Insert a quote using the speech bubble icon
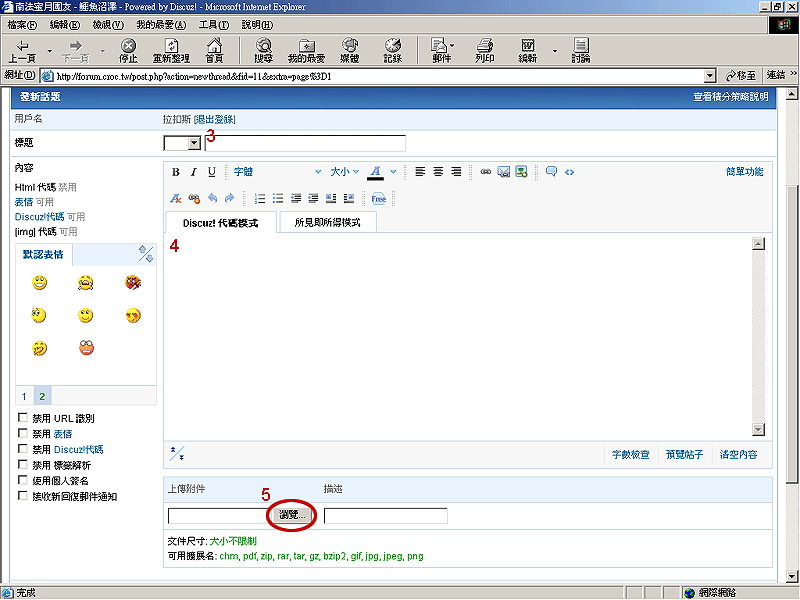 coord(551,172)
